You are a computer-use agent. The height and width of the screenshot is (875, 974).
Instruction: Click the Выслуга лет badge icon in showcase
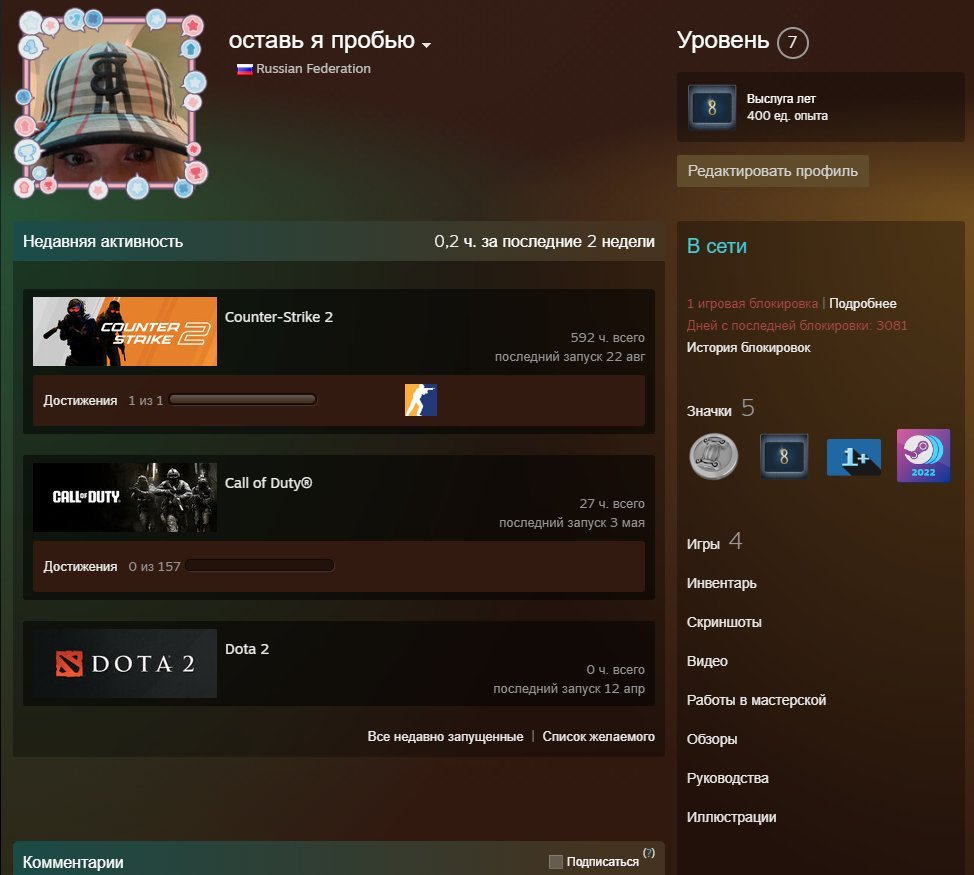click(712, 107)
